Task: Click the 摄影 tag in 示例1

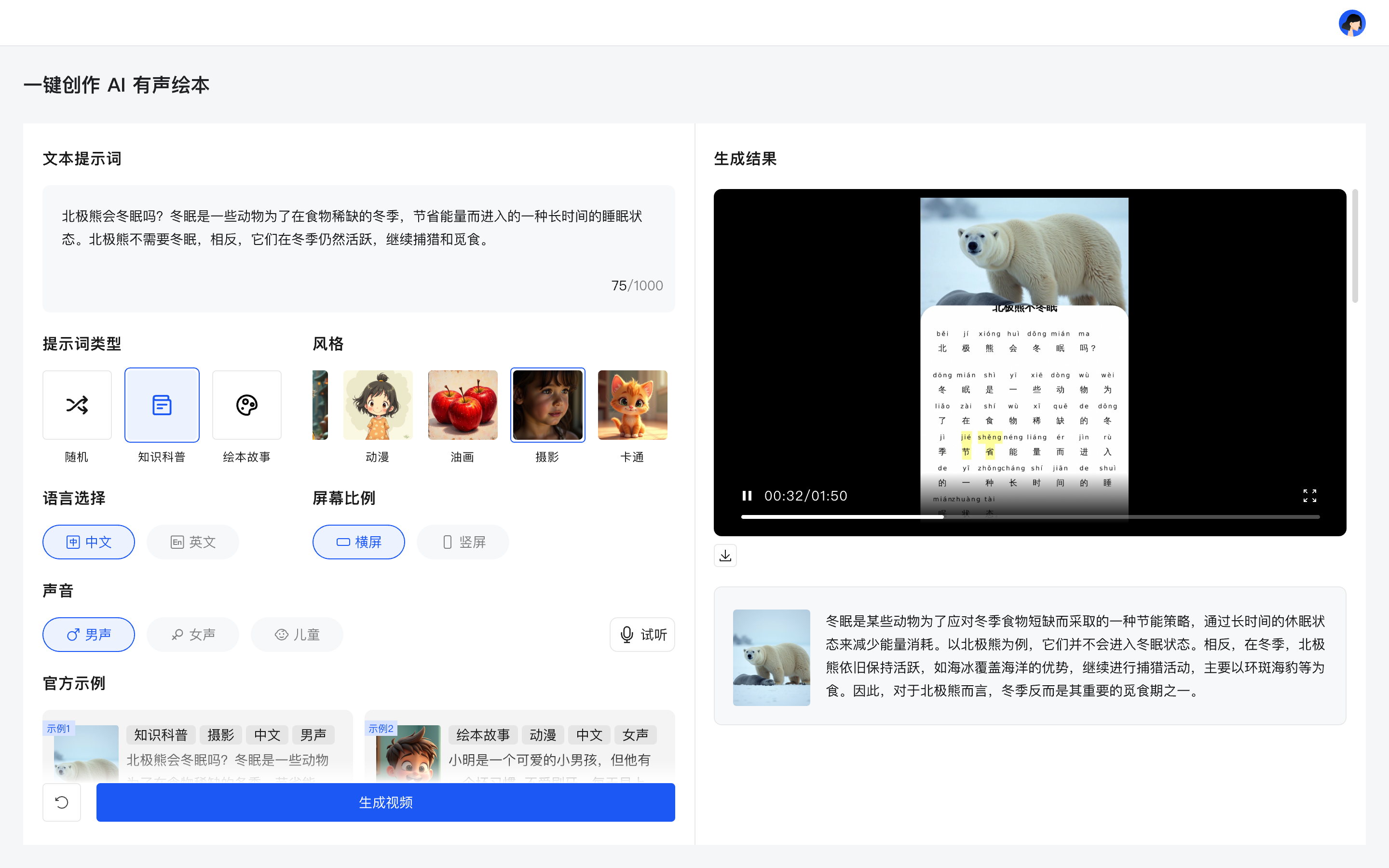Action: click(x=221, y=735)
